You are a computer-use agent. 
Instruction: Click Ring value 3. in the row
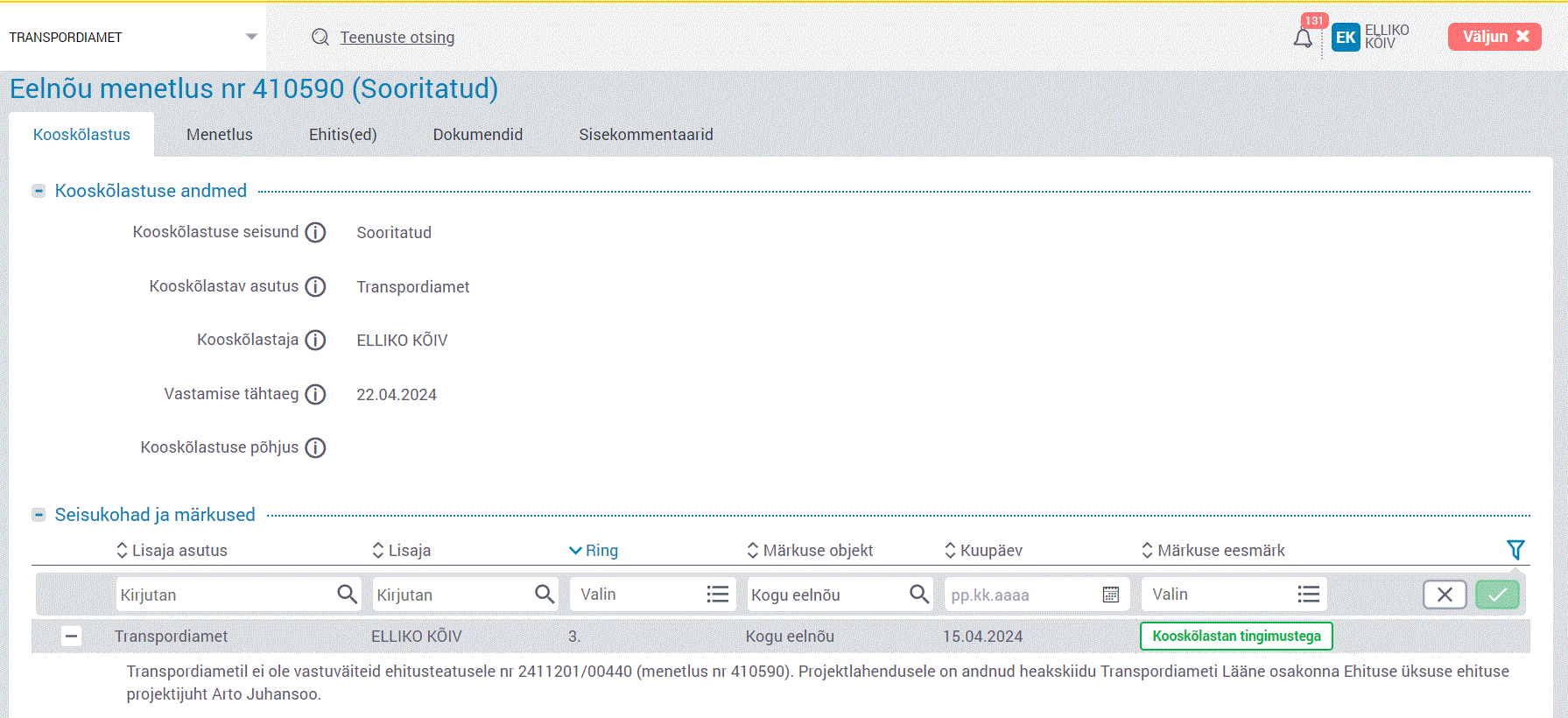(574, 637)
